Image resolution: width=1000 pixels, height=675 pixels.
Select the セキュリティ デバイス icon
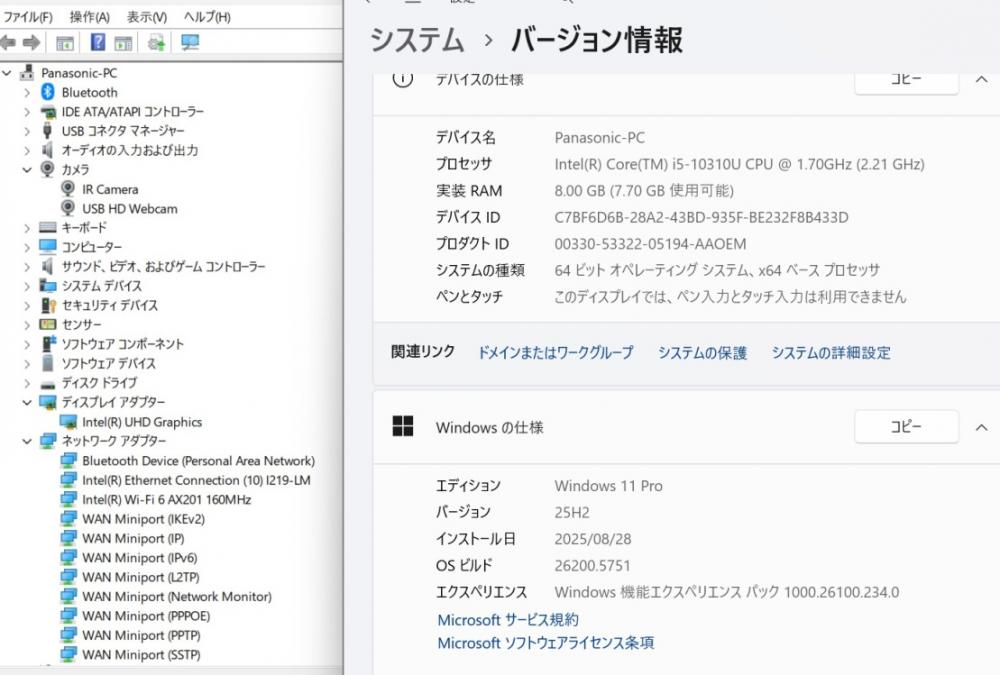pos(48,305)
